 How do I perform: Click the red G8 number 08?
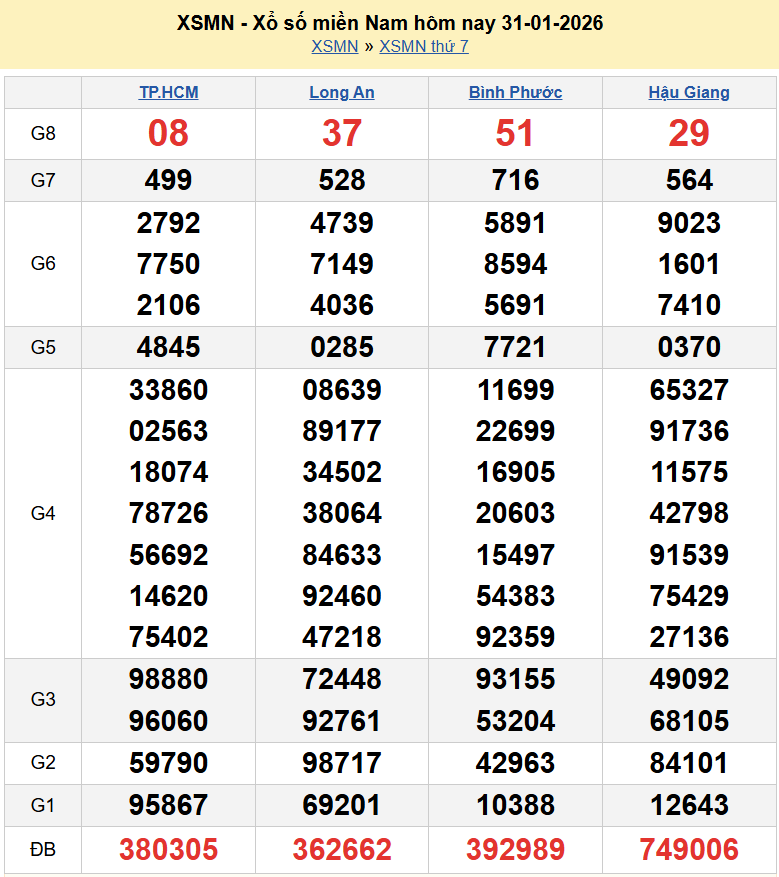(168, 133)
